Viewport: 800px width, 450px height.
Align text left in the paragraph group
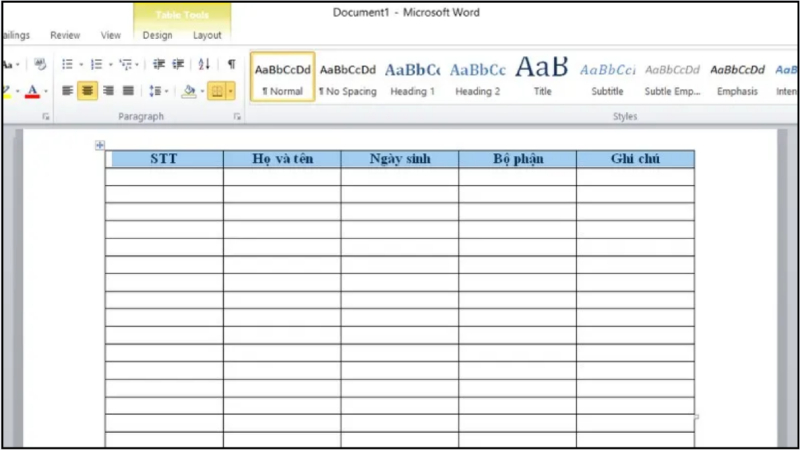point(68,91)
